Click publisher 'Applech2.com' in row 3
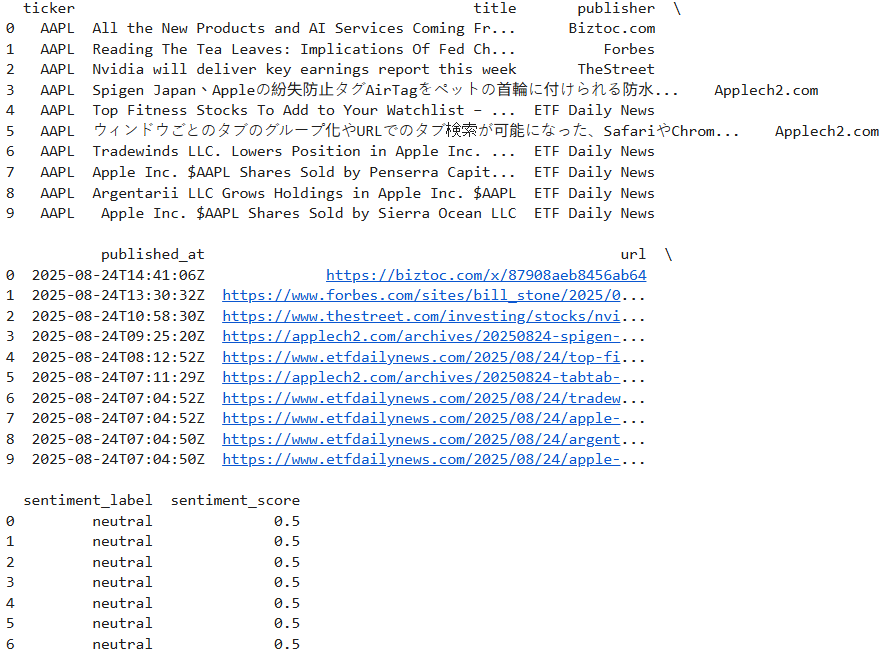The width and height of the screenshot is (891, 651). point(766,90)
